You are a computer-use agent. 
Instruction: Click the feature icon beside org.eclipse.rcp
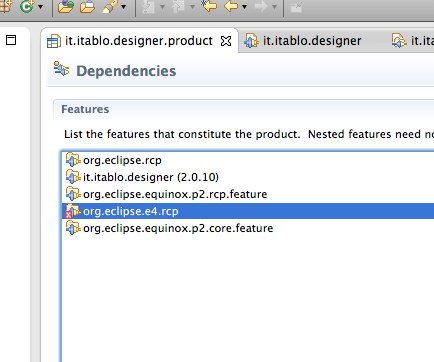coord(73,160)
